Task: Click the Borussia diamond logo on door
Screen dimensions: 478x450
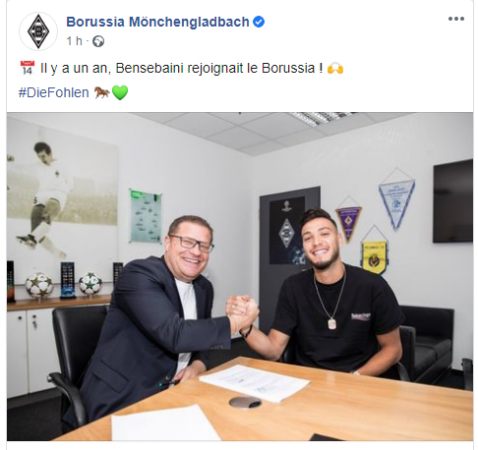Action: coord(286,233)
